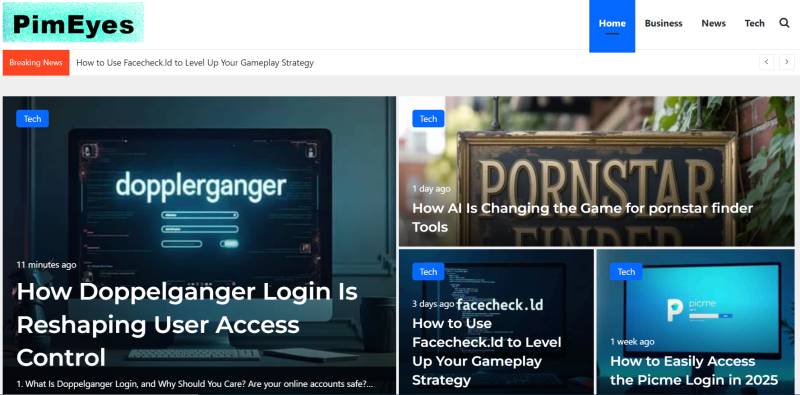
Task: Show next breaking news headline arrow
Action: click(x=786, y=62)
